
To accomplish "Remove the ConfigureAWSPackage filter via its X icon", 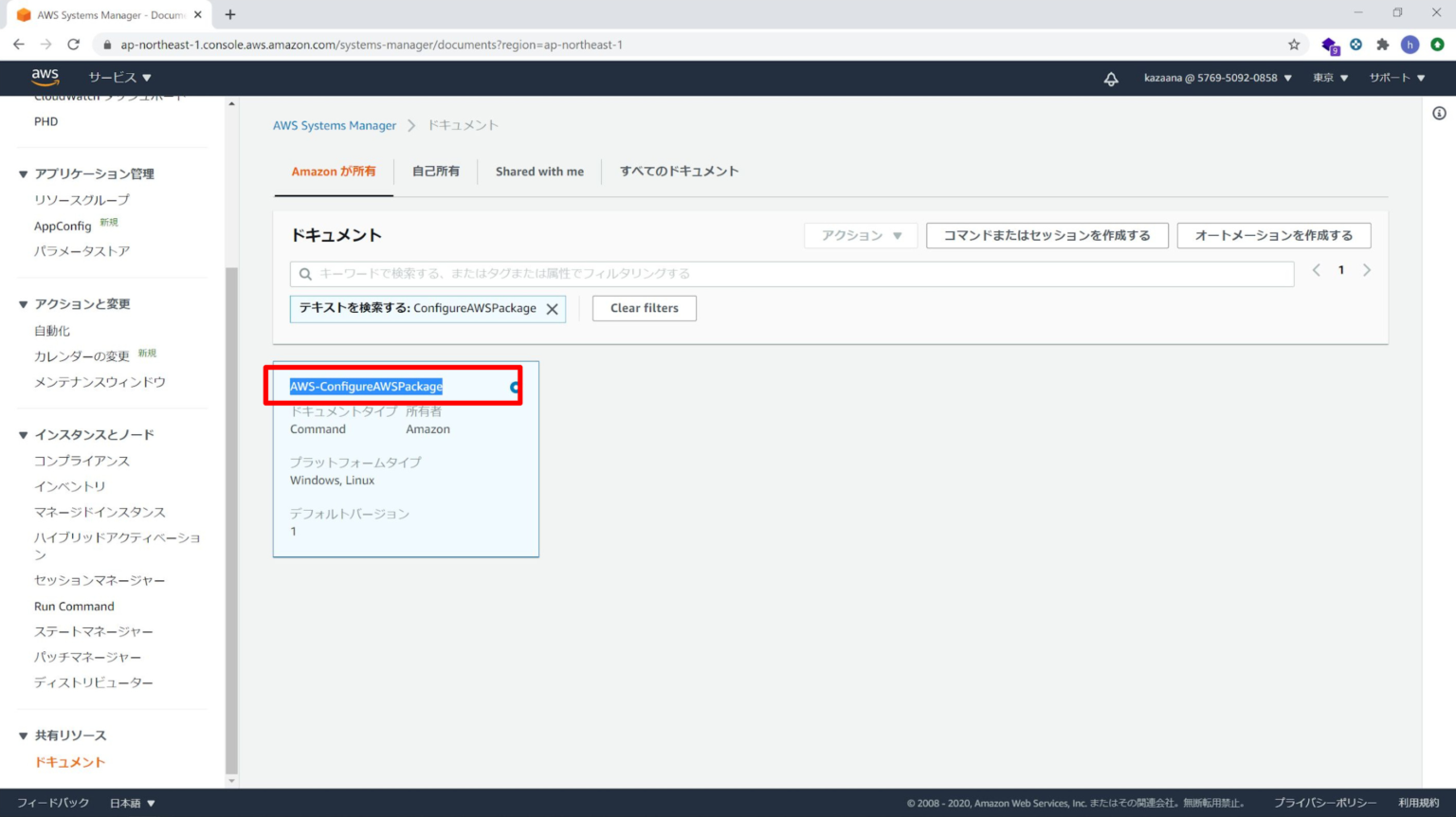I will (553, 308).
